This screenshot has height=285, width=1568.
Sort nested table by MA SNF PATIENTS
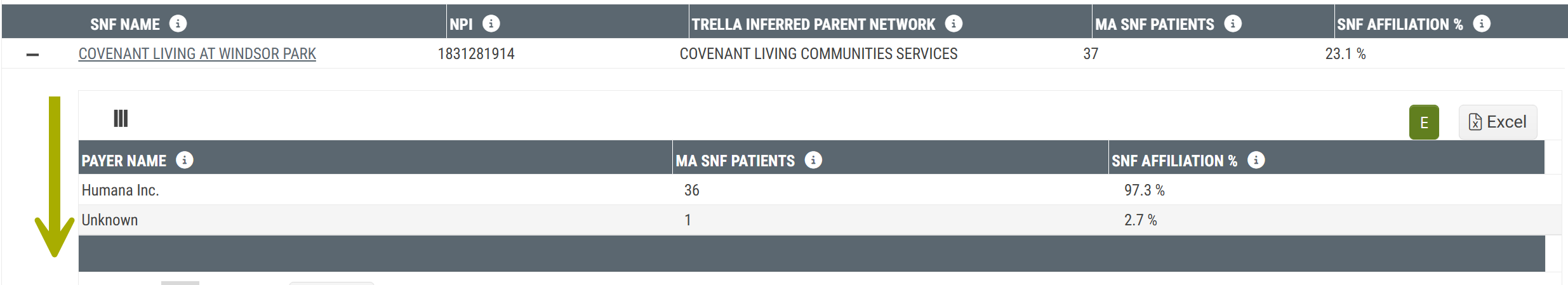[x=734, y=161]
